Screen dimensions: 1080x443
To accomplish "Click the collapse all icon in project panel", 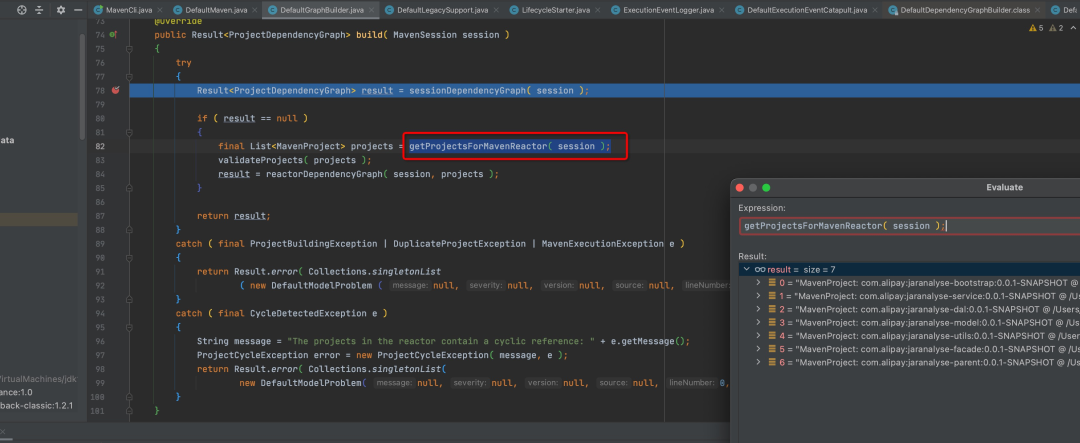I will pyautogui.click(x=40, y=10).
